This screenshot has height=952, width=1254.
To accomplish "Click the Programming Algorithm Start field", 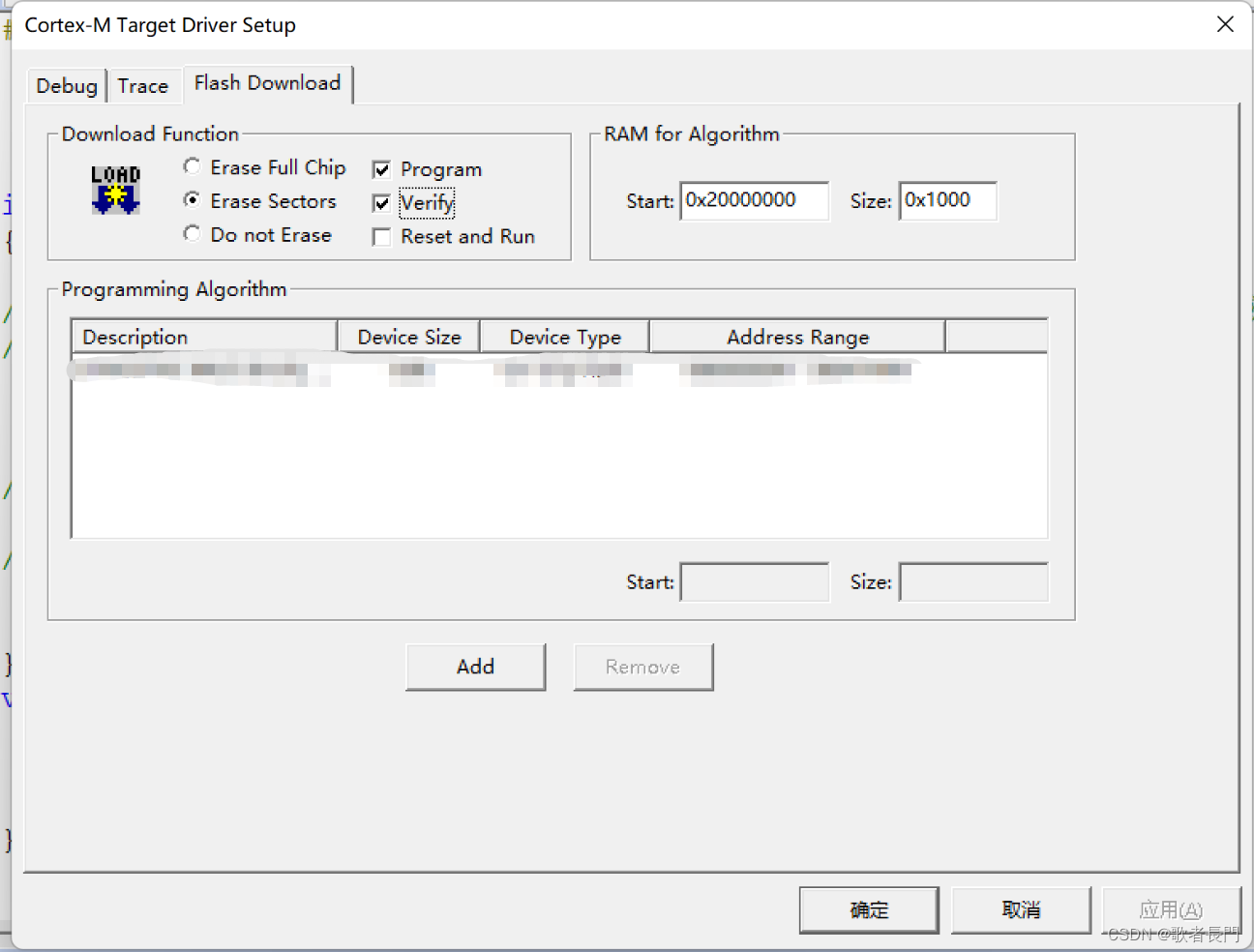I will [755, 581].
